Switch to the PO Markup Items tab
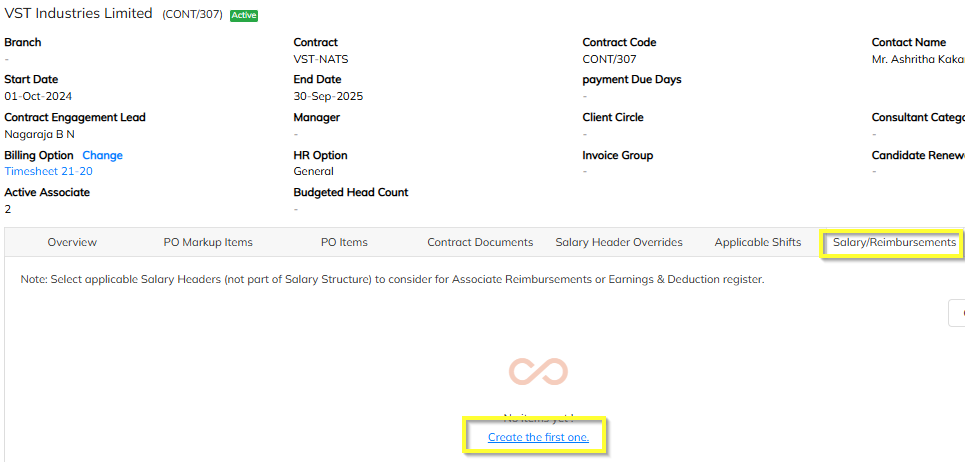This screenshot has height=462, width=965. point(208,242)
